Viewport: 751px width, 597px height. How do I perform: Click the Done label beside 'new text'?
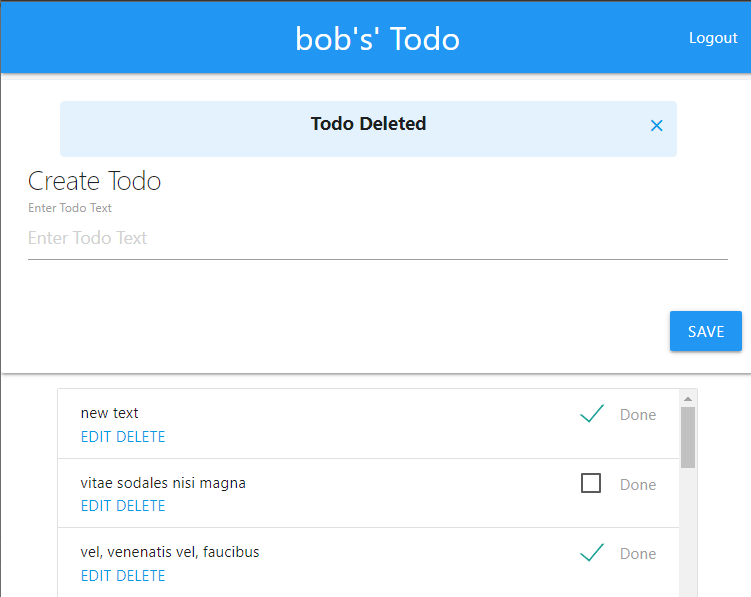tap(638, 415)
